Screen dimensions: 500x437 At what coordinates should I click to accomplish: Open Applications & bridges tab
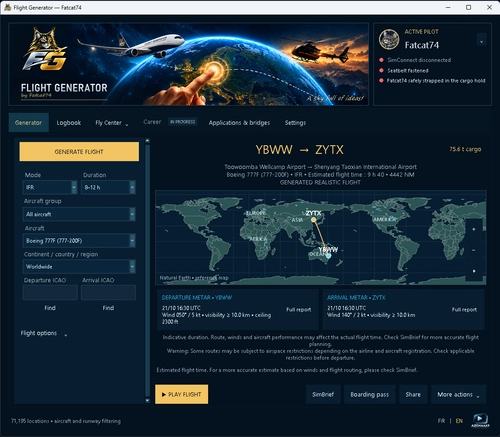(239, 123)
